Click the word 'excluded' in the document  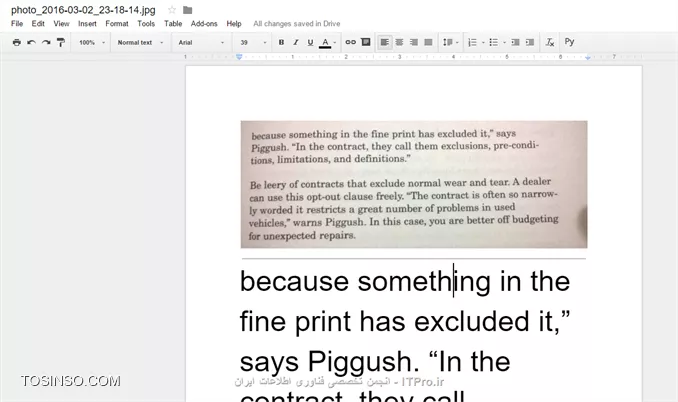pyautogui.click(x=472, y=322)
